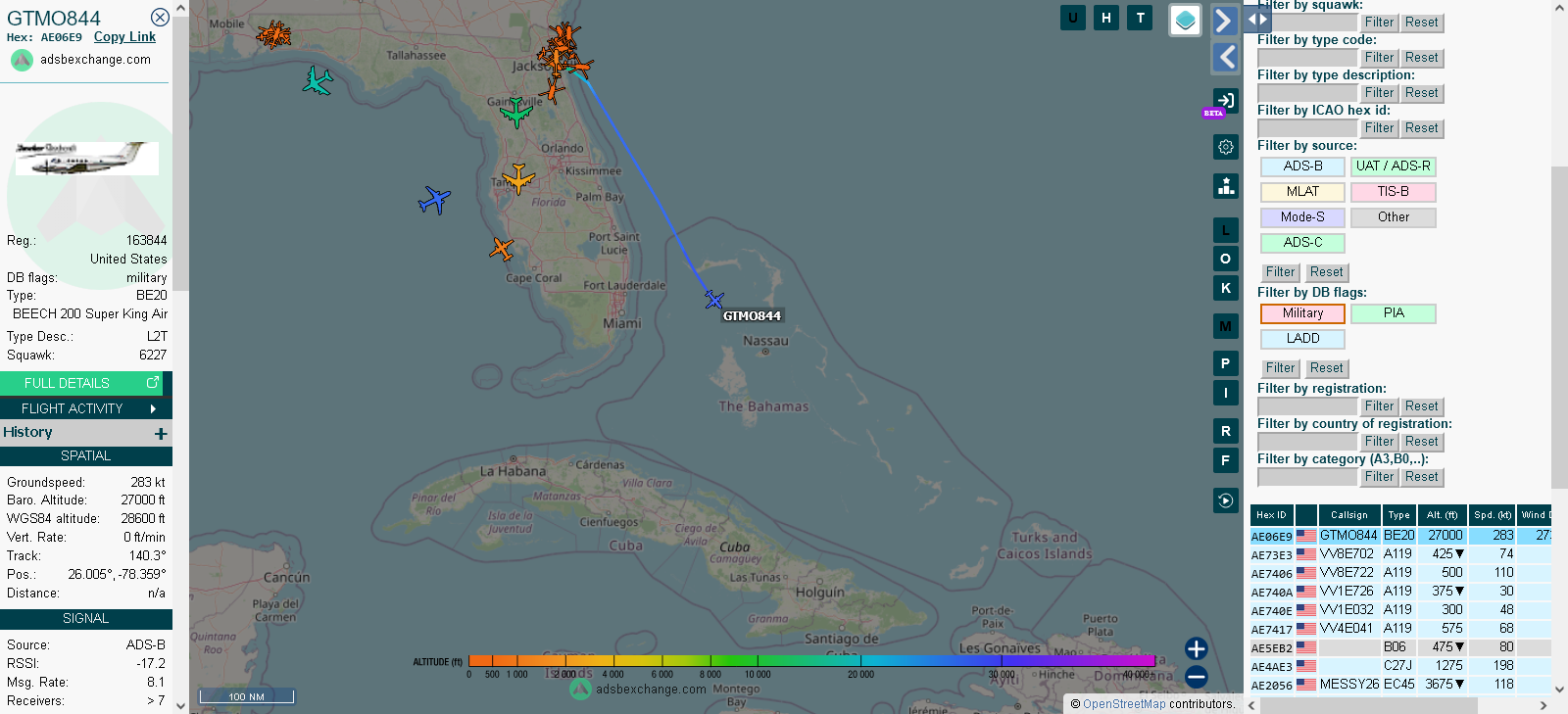Toggle the ADS-B source filter

pyautogui.click(x=1302, y=167)
